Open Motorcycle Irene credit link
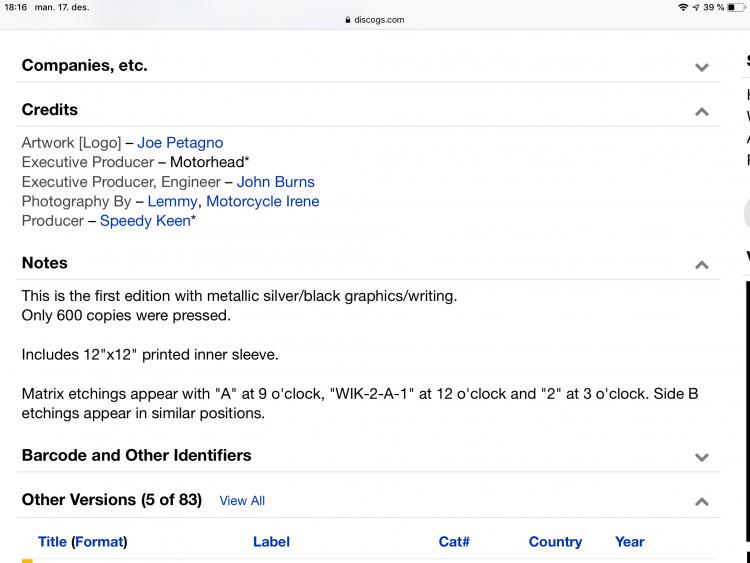Screen dimensions: 750x563 [x=262, y=201]
